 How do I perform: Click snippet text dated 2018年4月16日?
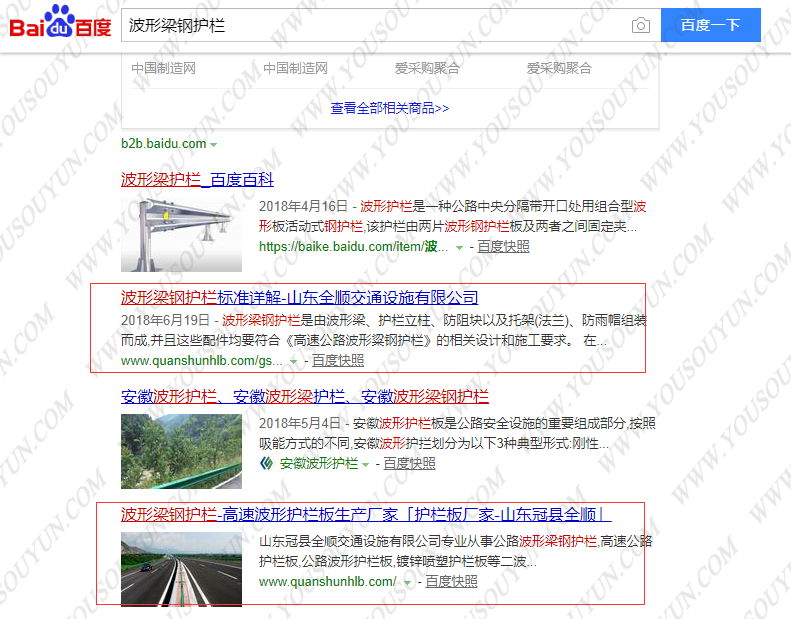(x=453, y=216)
